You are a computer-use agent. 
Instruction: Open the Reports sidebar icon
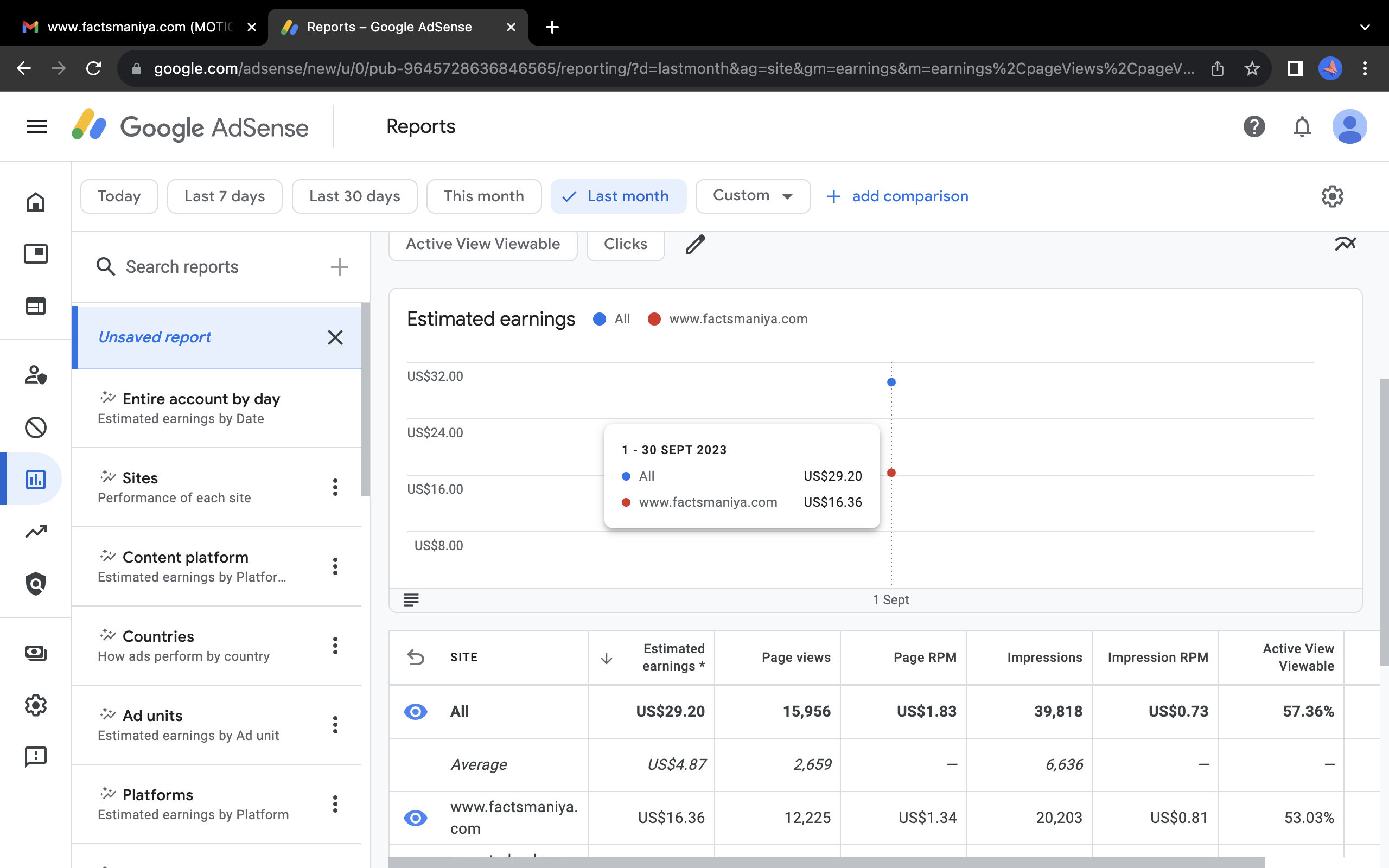click(36, 480)
